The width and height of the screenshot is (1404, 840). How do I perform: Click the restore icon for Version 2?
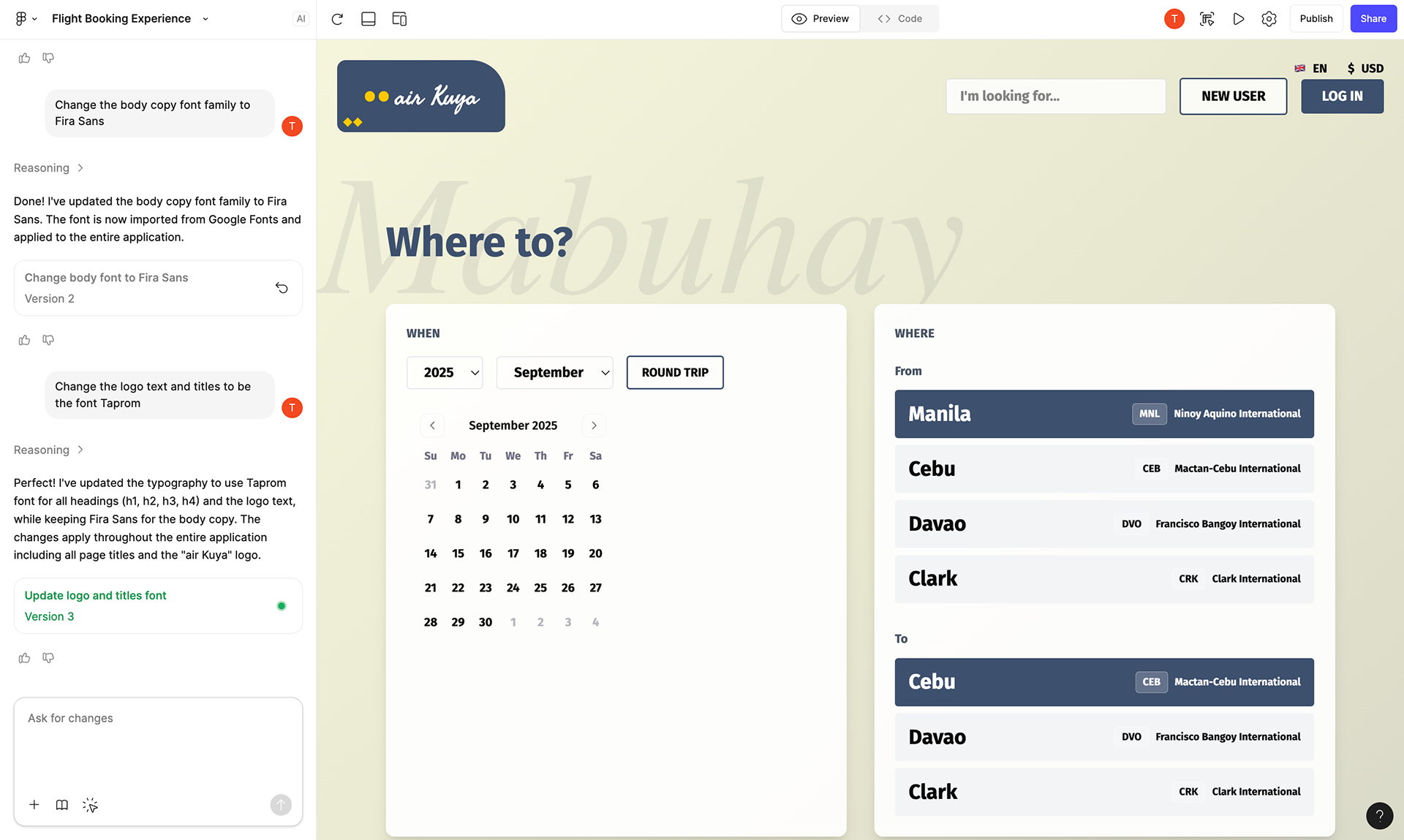pos(282,288)
